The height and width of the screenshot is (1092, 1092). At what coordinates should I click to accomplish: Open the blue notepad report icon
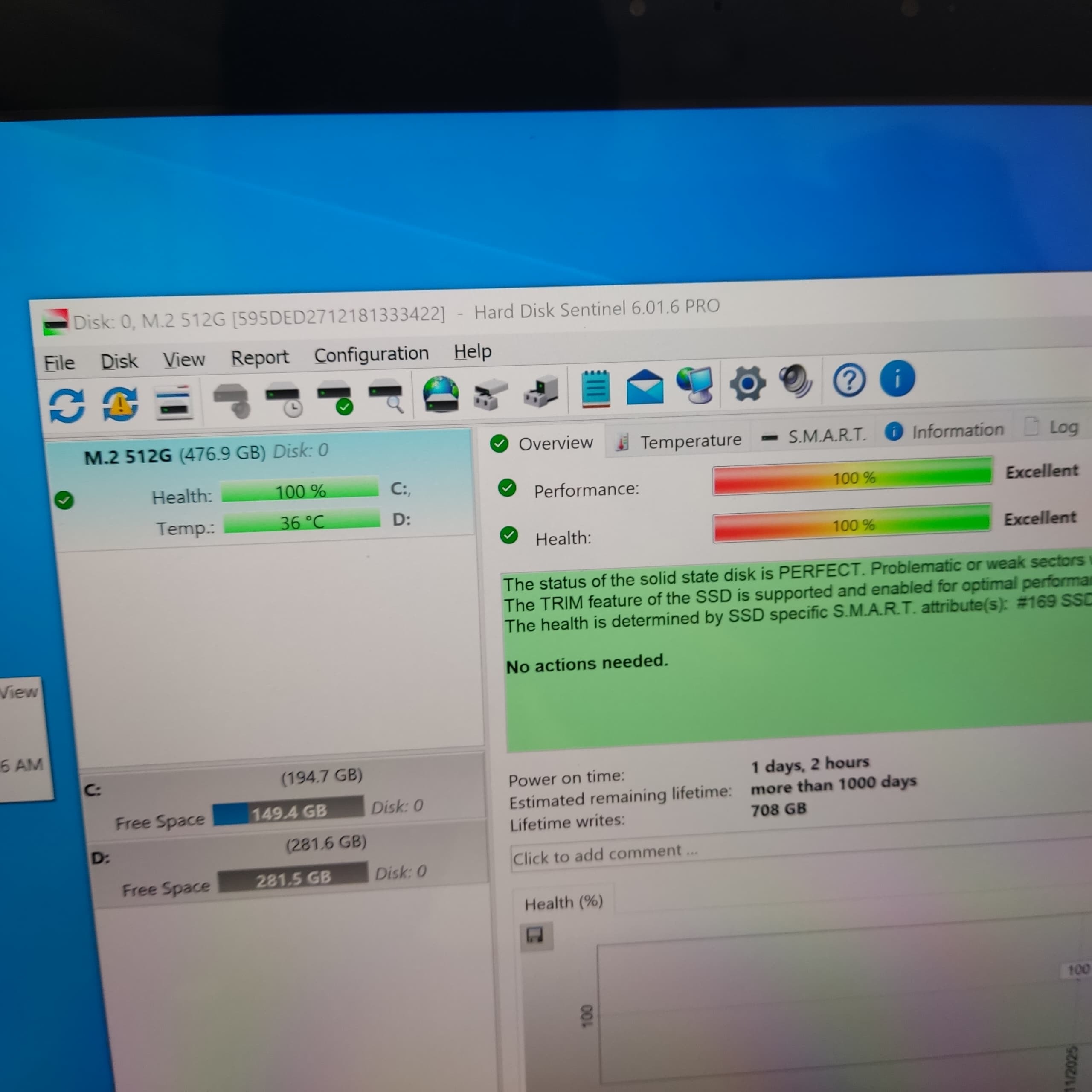[x=596, y=389]
